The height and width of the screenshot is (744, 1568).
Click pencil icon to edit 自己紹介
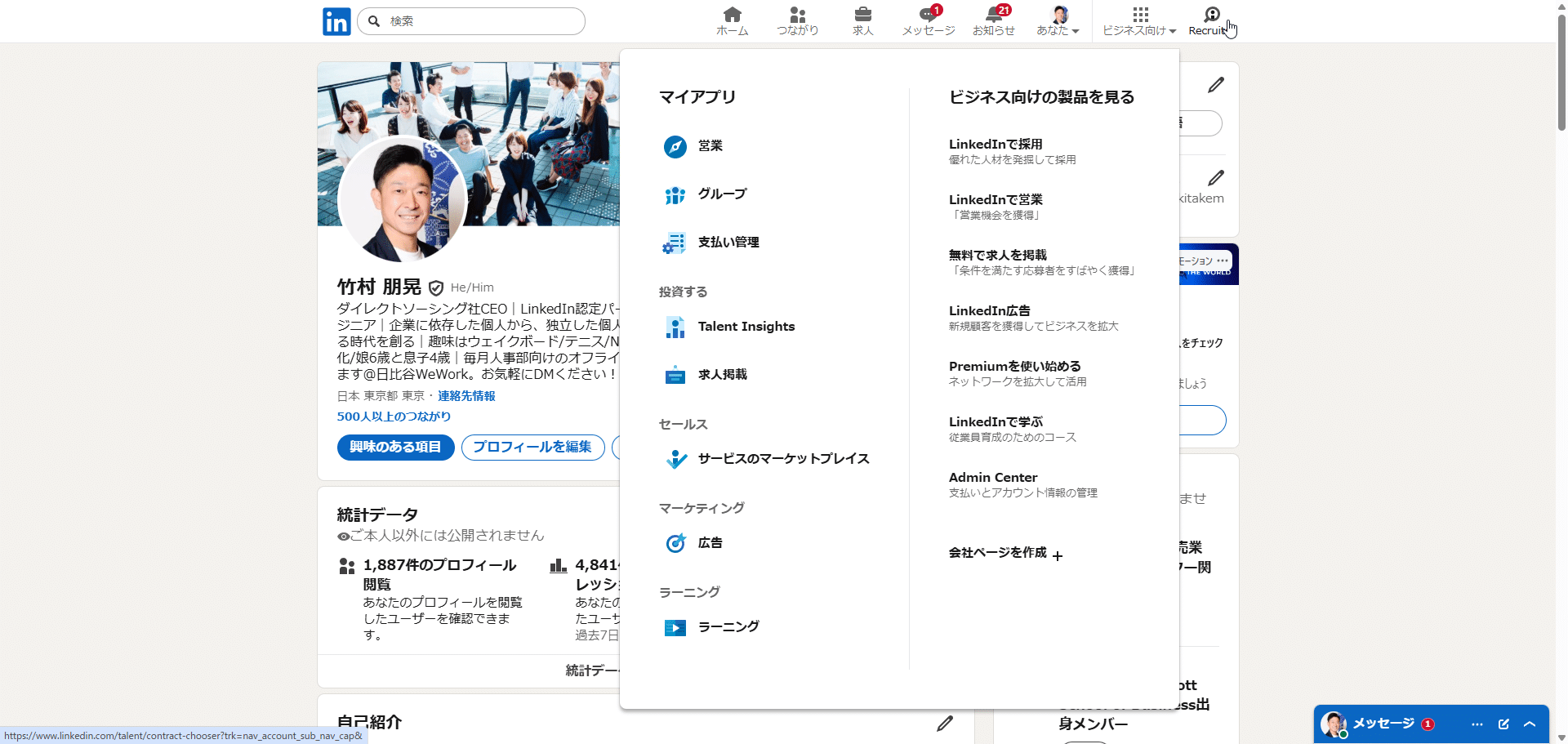[x=945, y=723]
